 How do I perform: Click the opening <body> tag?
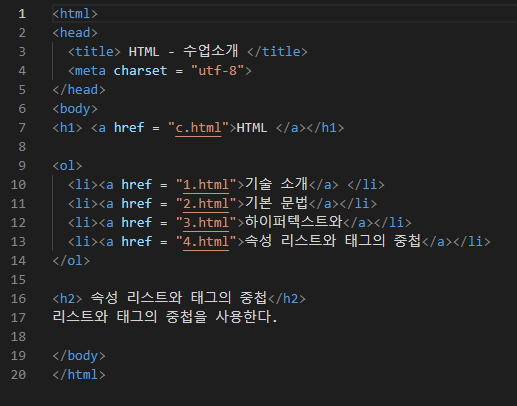click(x=75, y=109)
